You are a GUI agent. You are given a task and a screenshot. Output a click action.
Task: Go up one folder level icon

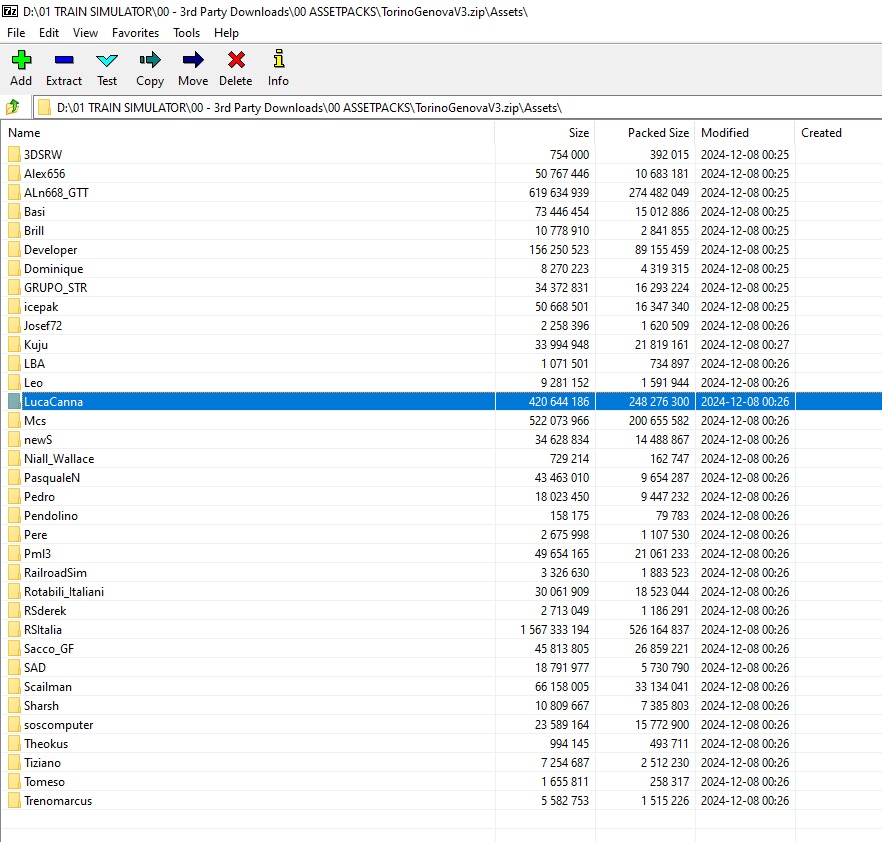pos(13,107)
